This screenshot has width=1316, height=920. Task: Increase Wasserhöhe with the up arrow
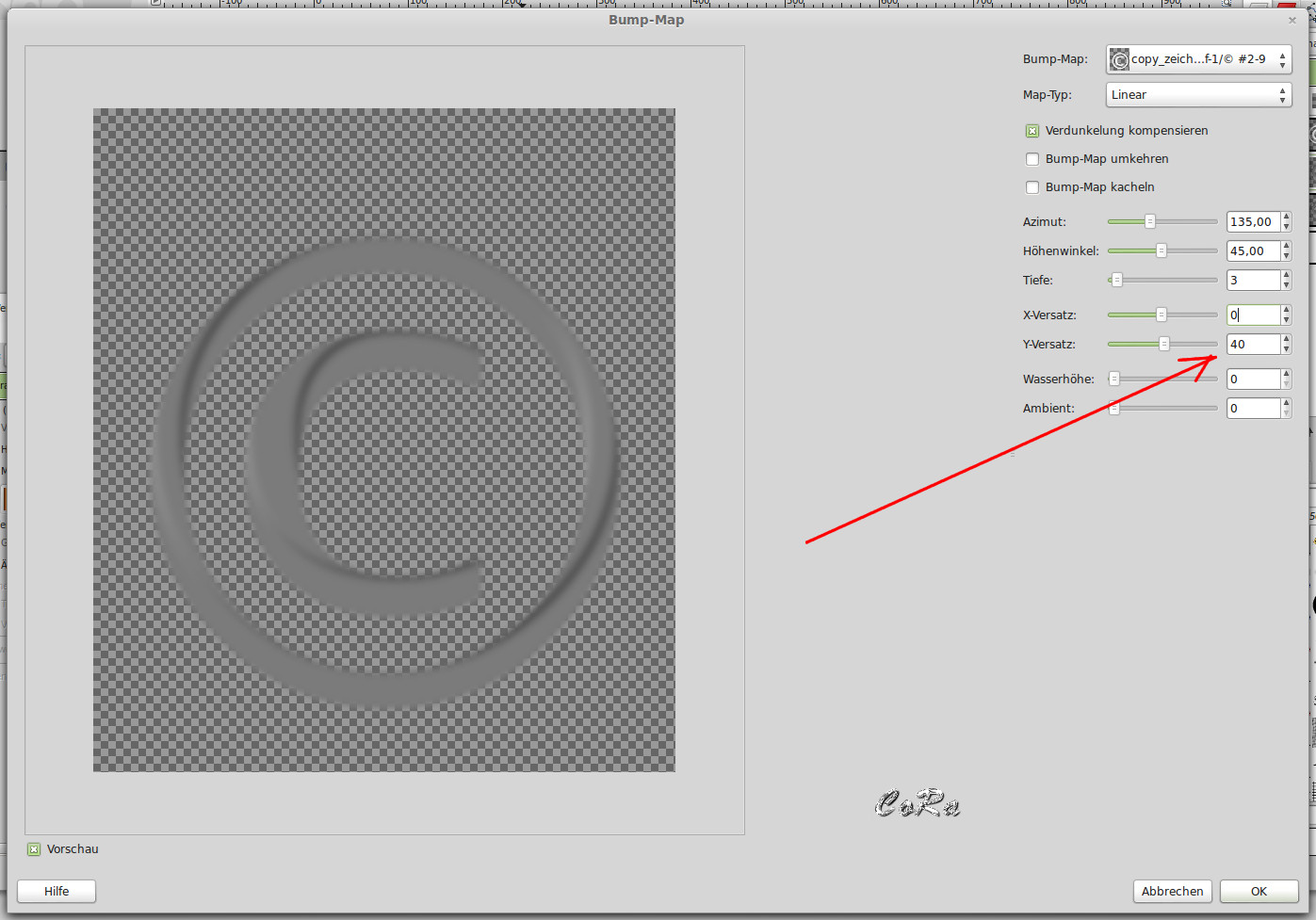1287,375
